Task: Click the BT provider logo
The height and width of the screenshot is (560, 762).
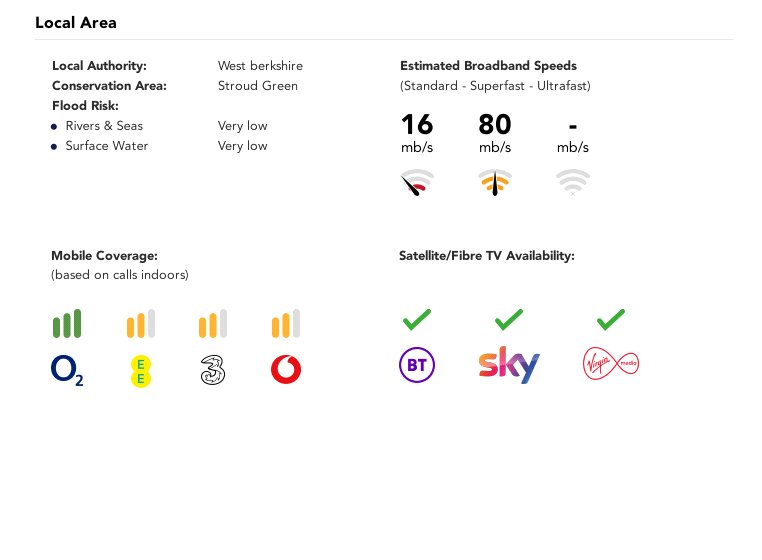Action: tap(417, 365)
